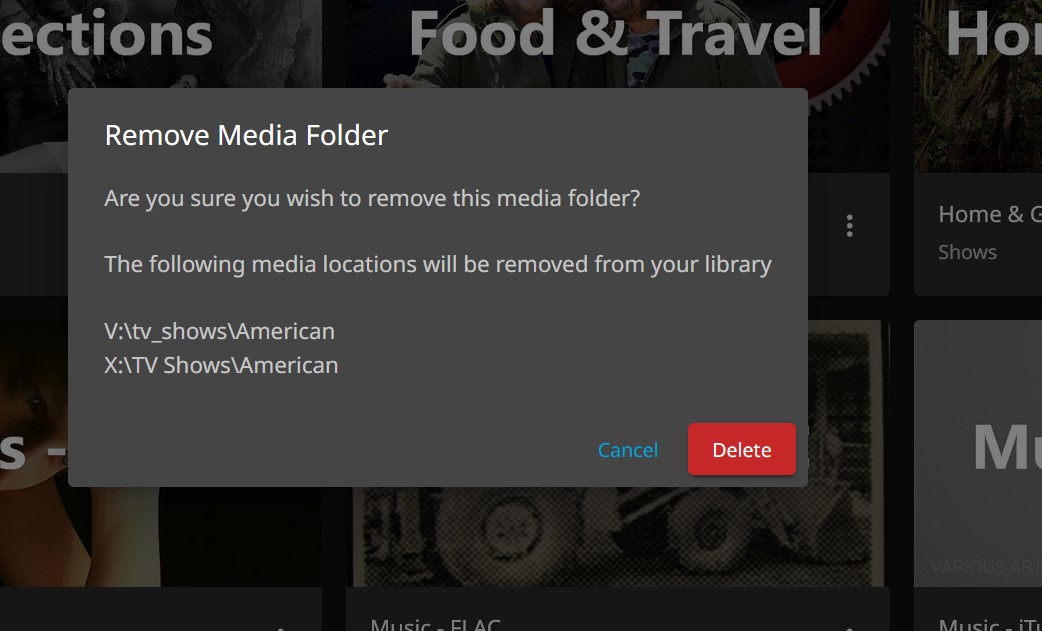Click the Music - FLAC library name

pyautogui.click(x=435, y=624)
